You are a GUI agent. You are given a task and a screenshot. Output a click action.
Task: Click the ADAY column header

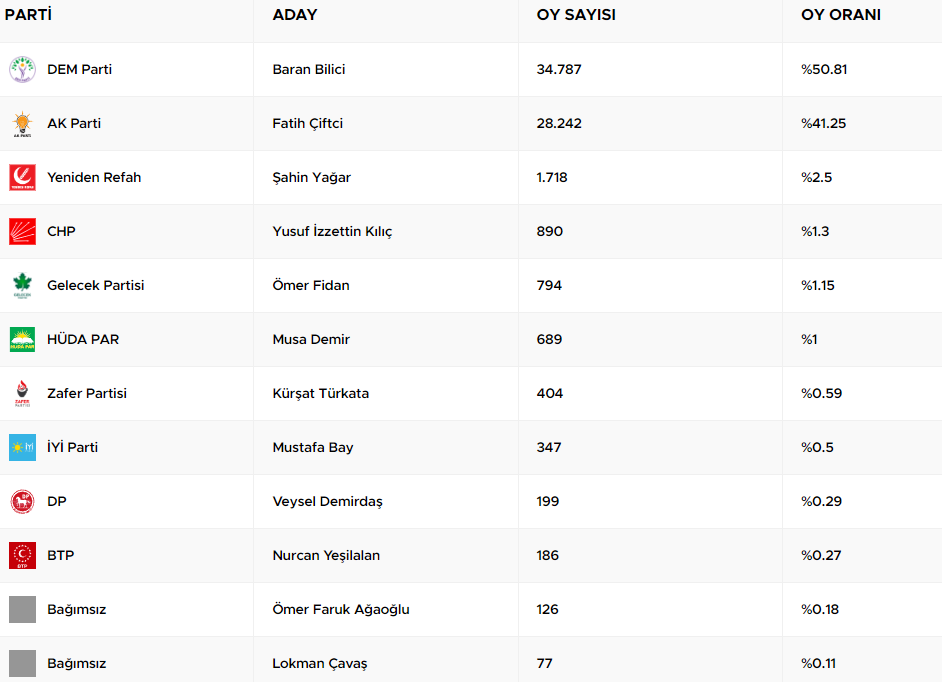295,15
